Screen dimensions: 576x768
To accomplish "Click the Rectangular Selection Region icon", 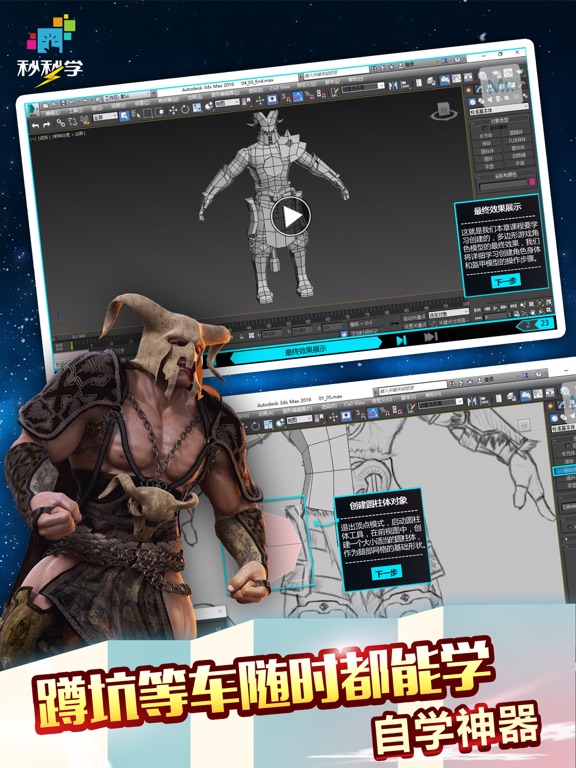I will tap(147, 114).
